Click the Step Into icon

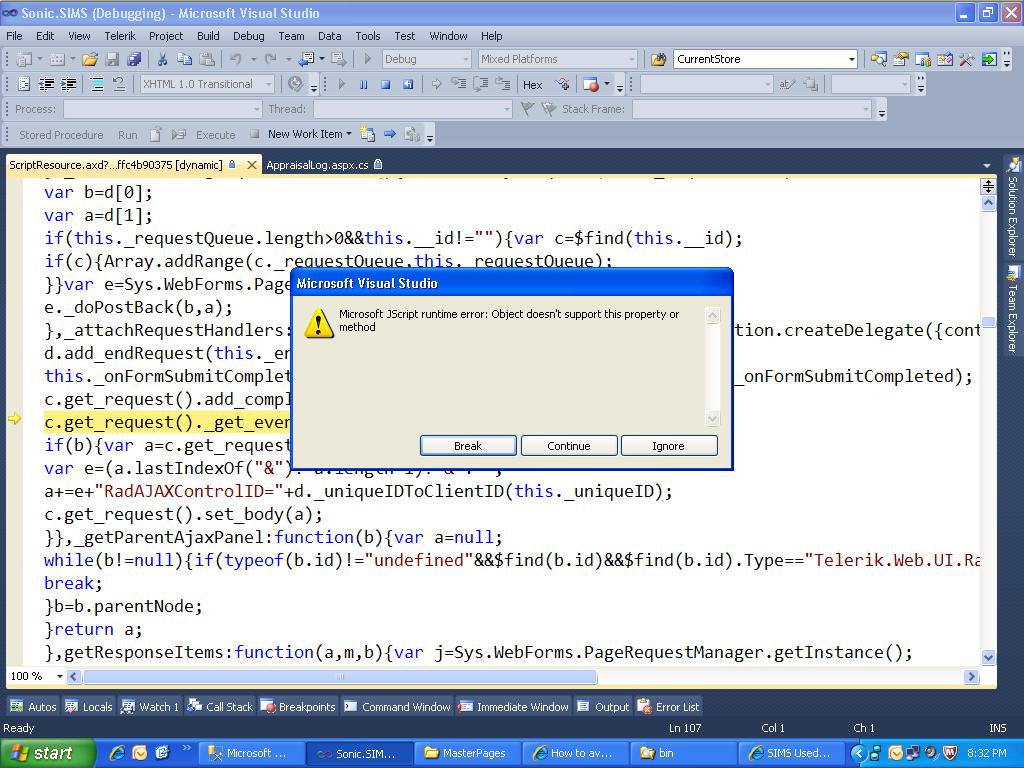coord(458,84)
